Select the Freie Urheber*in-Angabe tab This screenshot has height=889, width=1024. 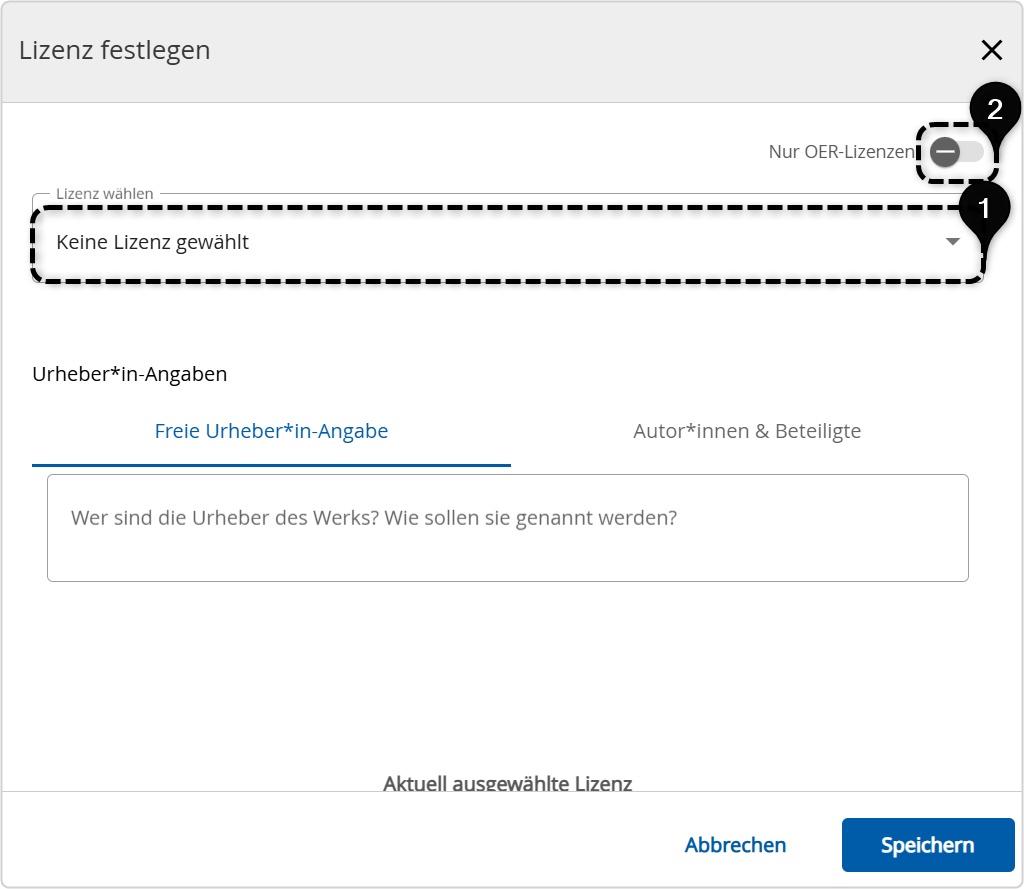[271, 430]
